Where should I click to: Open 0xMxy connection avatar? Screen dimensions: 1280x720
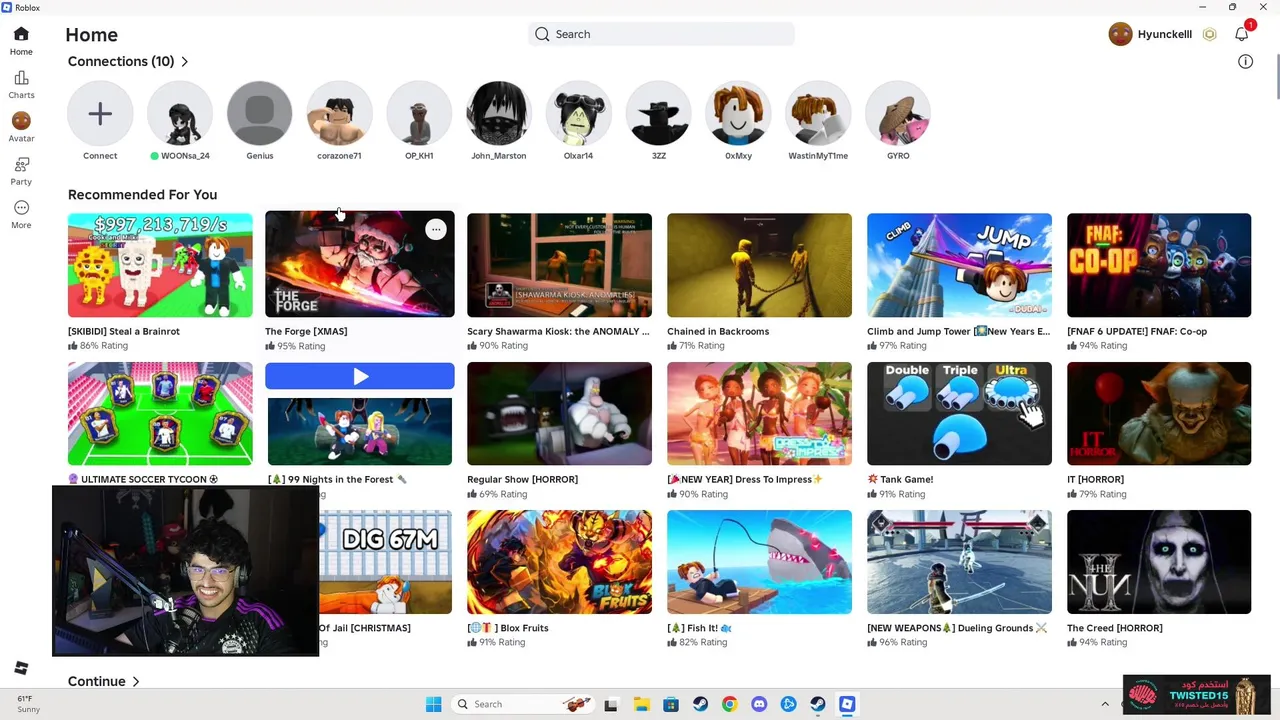coord(738,114)
